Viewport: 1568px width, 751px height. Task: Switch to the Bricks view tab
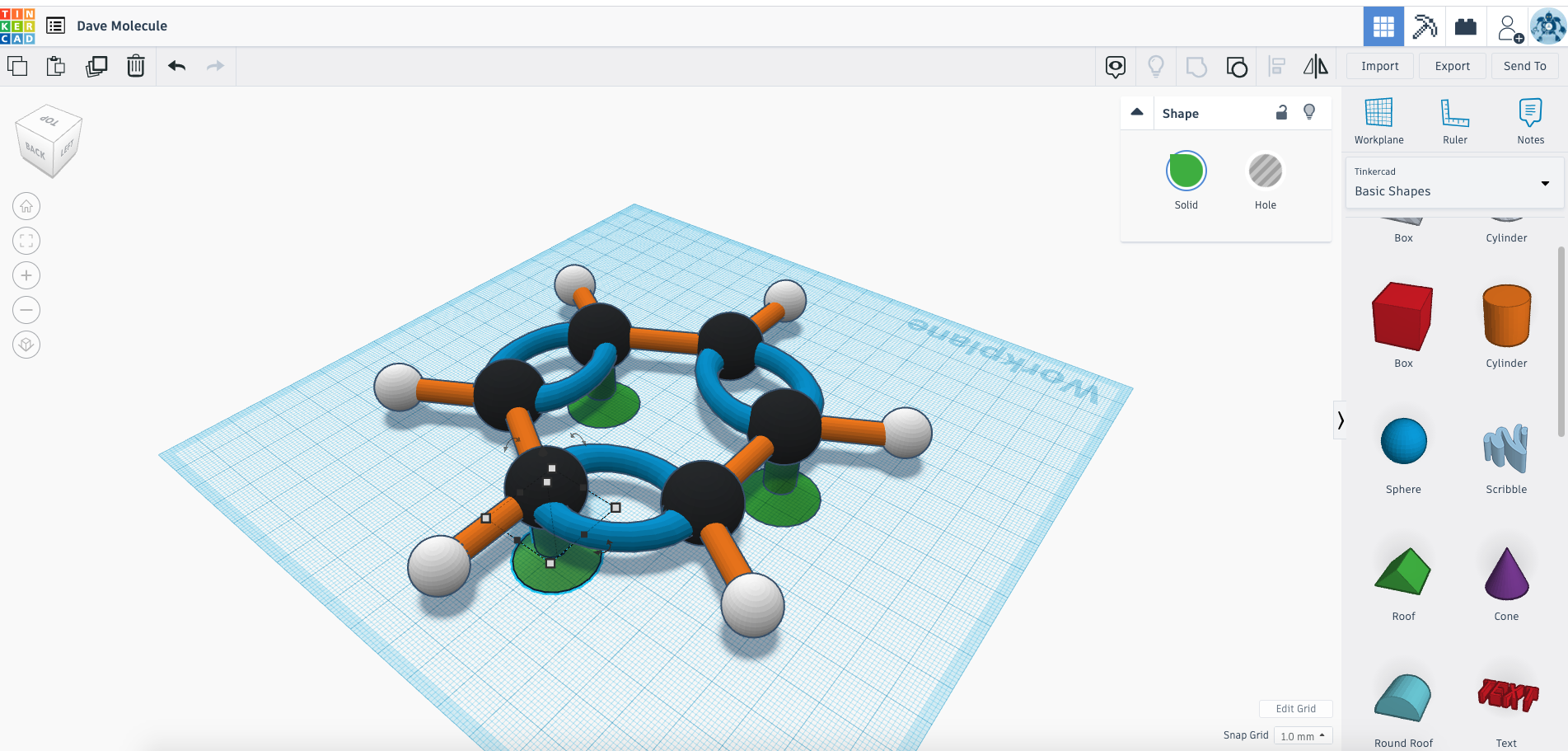pos(1466,26)
